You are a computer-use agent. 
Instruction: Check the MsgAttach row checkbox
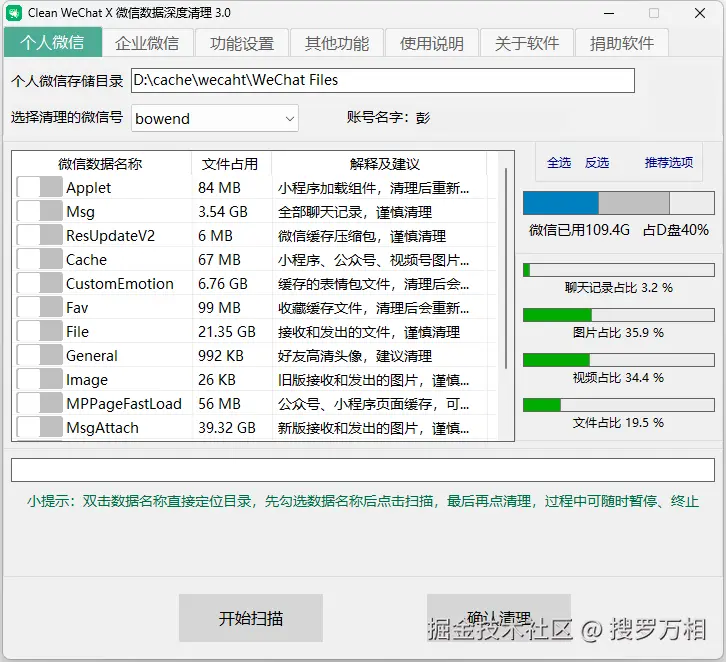click(x=39, y=427)
